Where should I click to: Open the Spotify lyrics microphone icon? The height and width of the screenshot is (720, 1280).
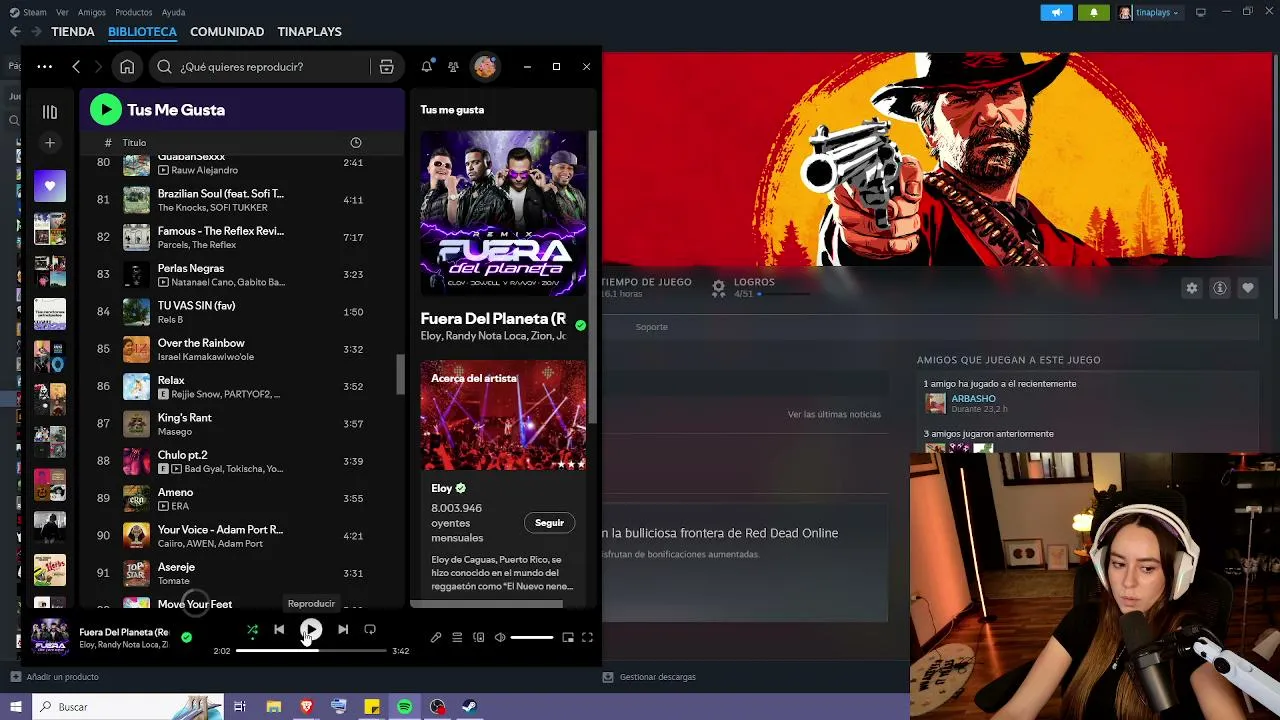[436, 637]
